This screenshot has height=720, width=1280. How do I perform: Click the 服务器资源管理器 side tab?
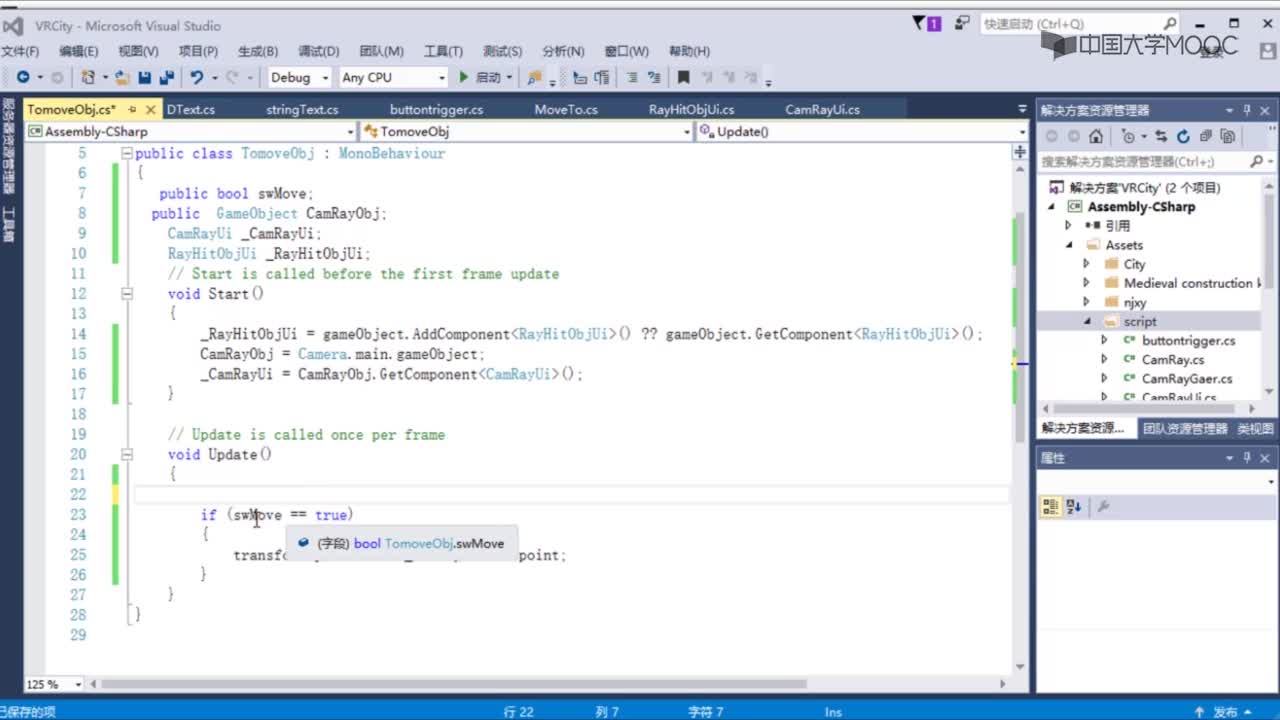point(8,147)
